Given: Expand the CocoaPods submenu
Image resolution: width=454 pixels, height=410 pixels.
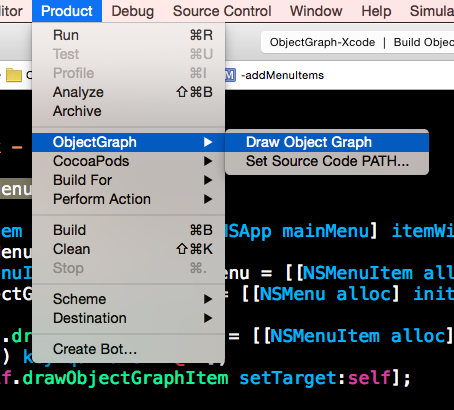Looking at the screenshot, I should click(x=129, y=161).
